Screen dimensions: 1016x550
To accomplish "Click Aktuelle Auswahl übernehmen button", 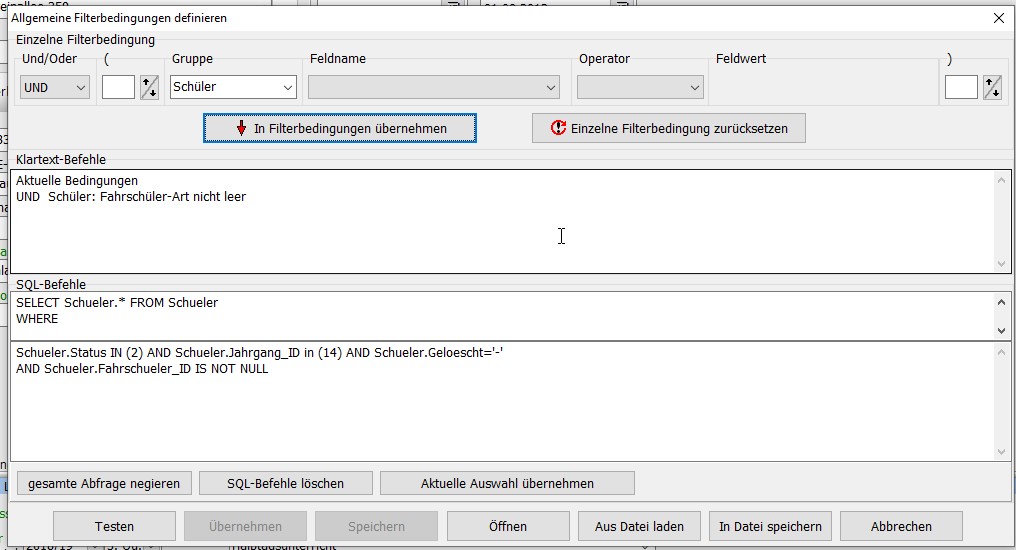I will [507, 483].
